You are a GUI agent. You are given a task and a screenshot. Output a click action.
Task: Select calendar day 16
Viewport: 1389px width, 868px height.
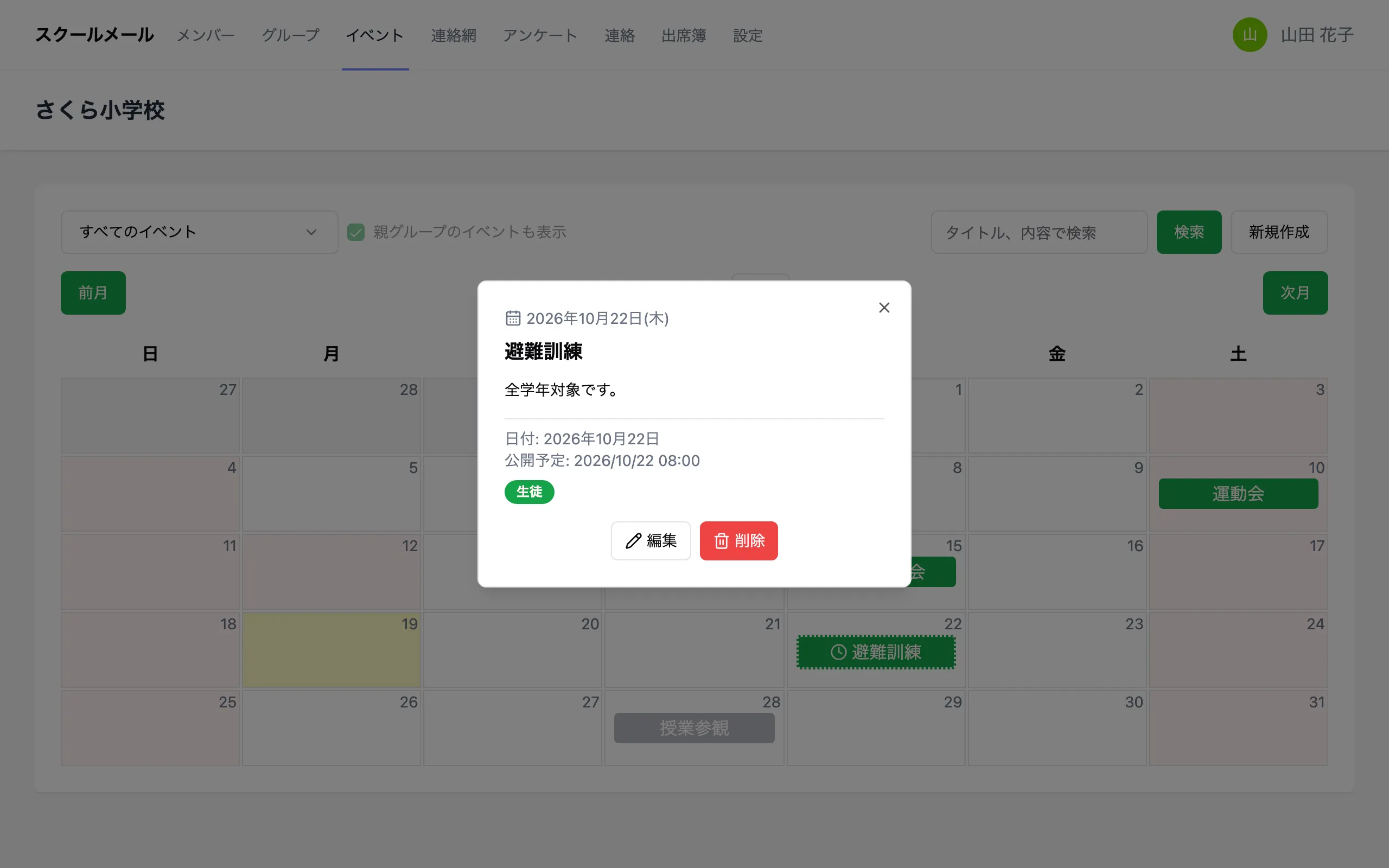coord(1057,572)
